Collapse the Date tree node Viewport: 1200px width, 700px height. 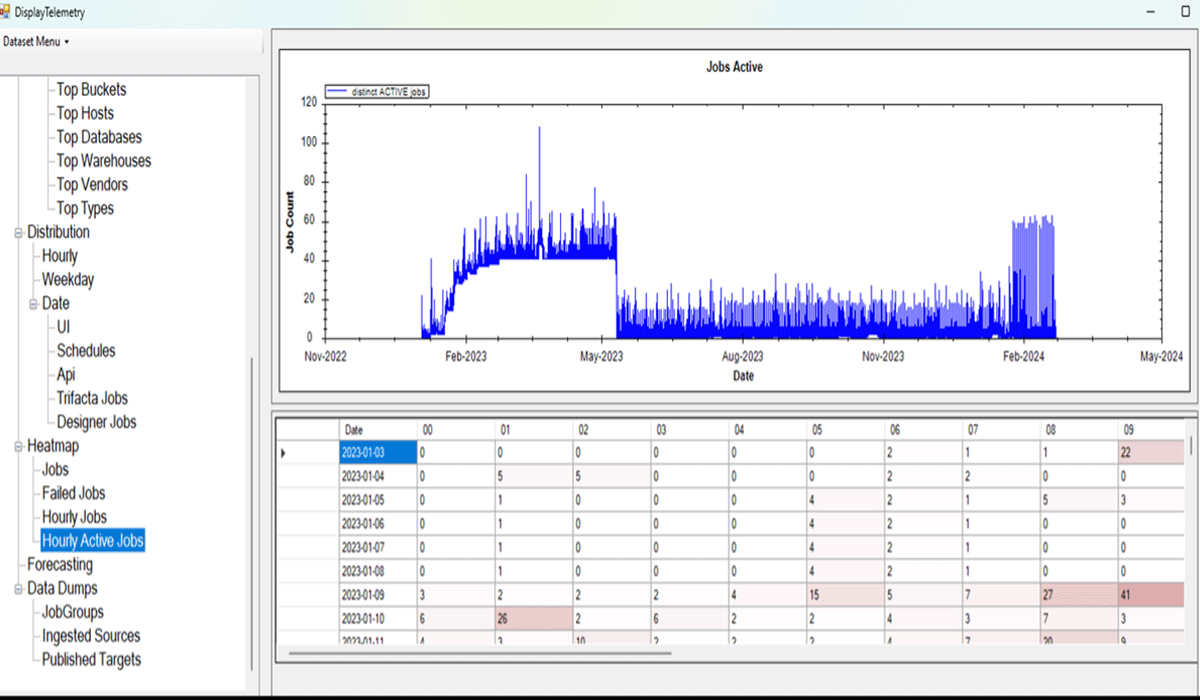point(33,304)
